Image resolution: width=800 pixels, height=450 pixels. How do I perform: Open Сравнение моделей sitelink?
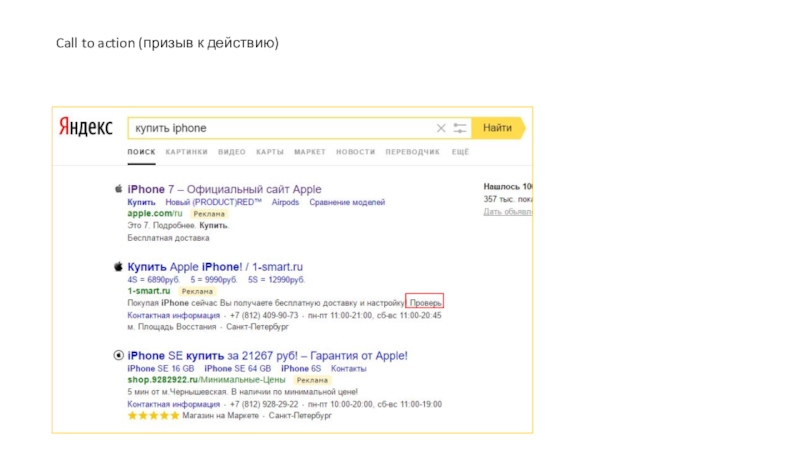(x=347, y=202)
